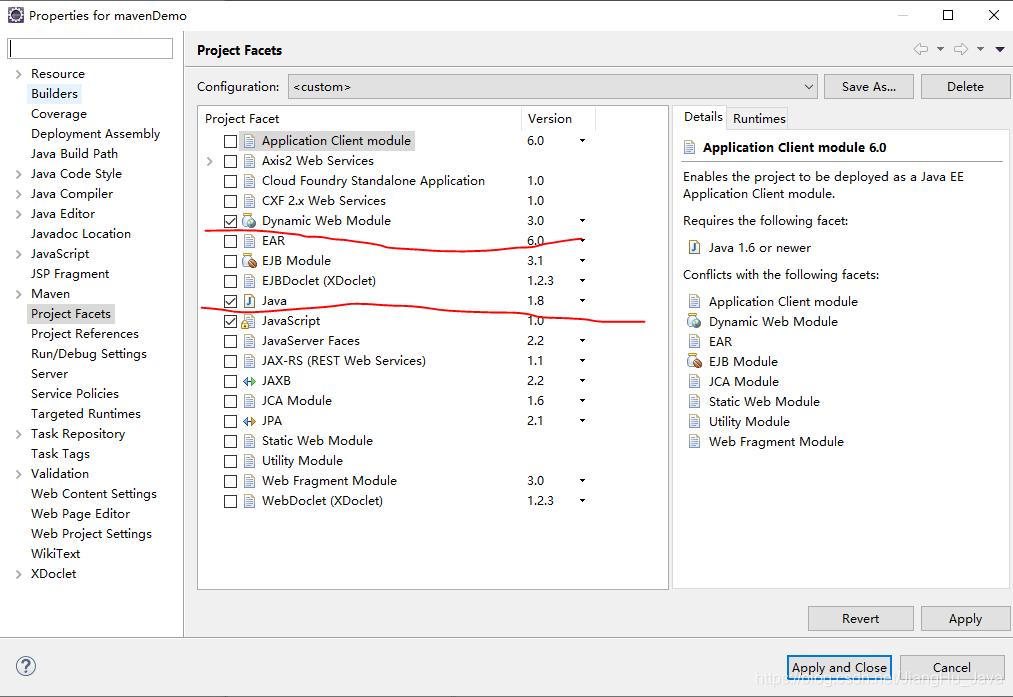The width and height of the screenshot is (1013, 697).
Task: Enable the JPA facet checkbox
Action: click(230, 421)
